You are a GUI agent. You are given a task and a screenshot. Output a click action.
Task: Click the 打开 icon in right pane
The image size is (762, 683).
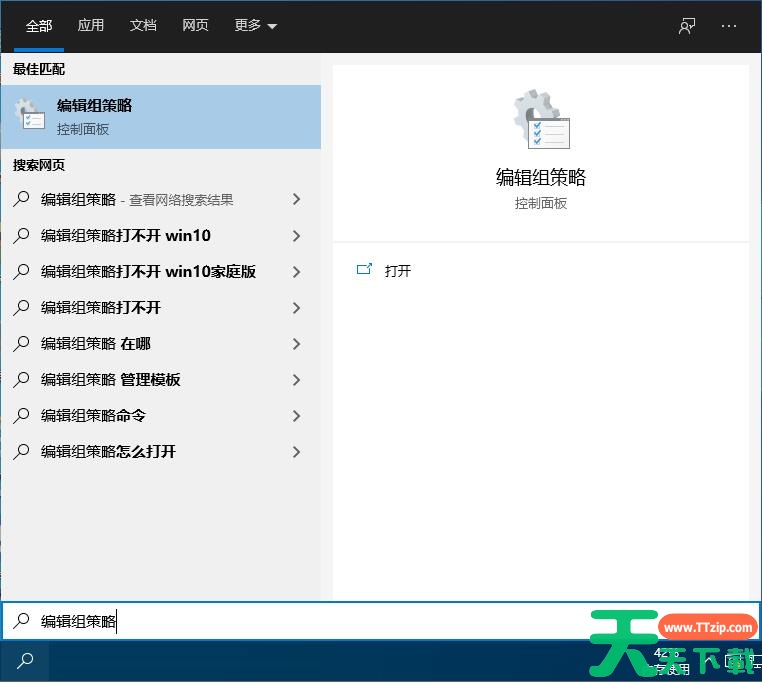click(364, 270)
